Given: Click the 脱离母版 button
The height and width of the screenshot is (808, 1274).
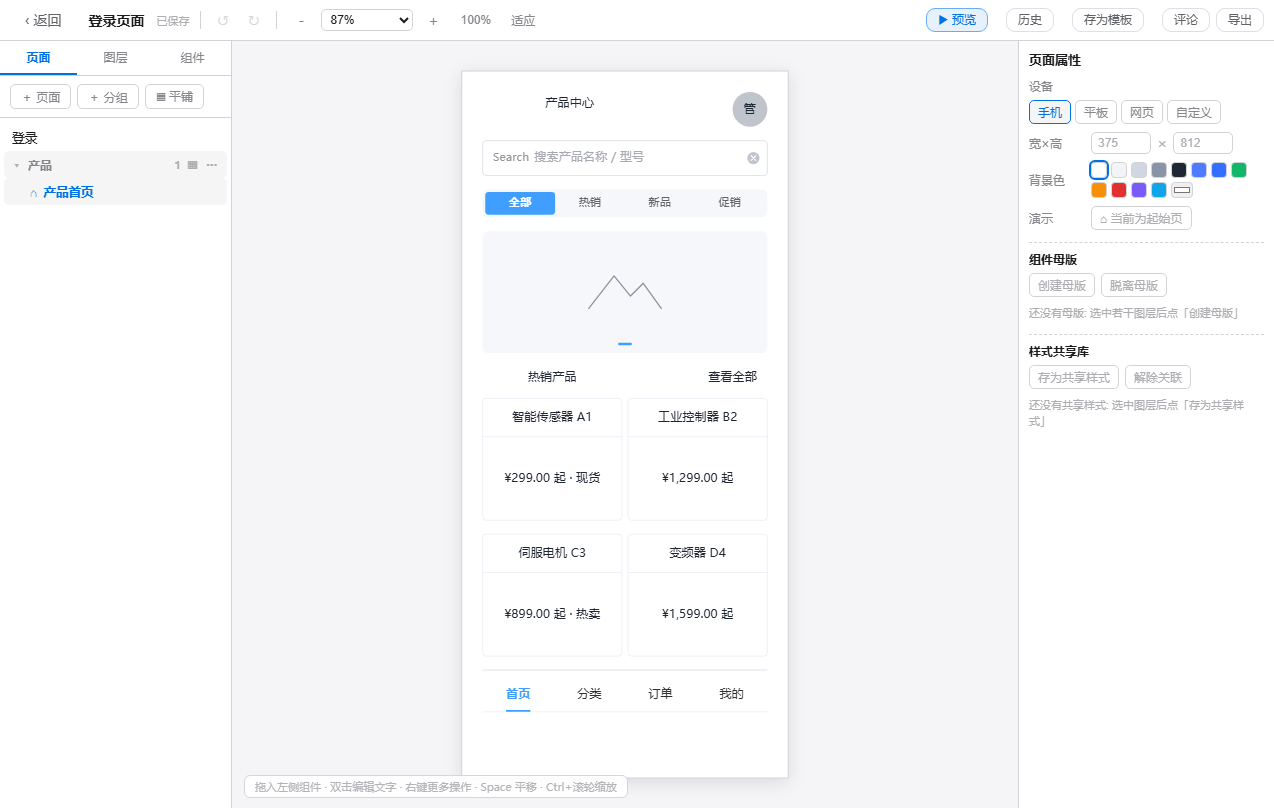Looking at the screenshot, I should click(x=1134, y=285).
